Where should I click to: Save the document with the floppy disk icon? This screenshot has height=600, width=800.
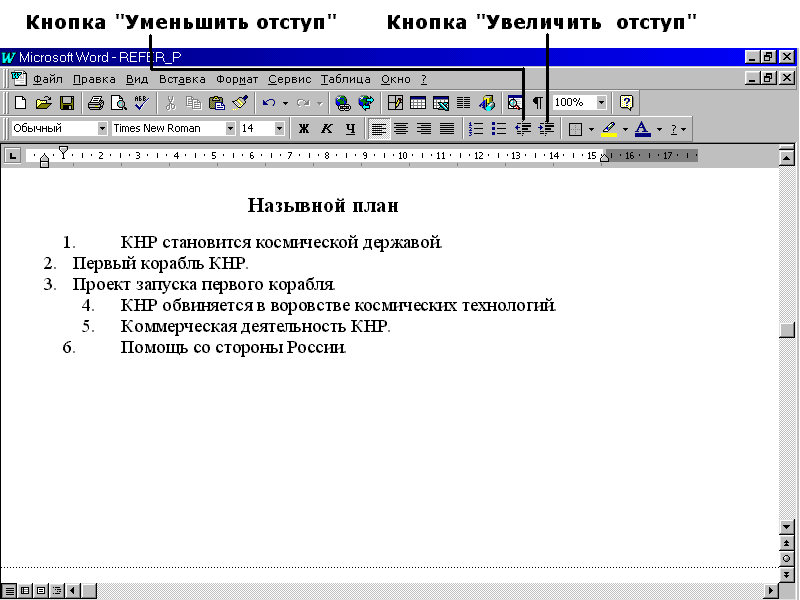pos(67,103)
